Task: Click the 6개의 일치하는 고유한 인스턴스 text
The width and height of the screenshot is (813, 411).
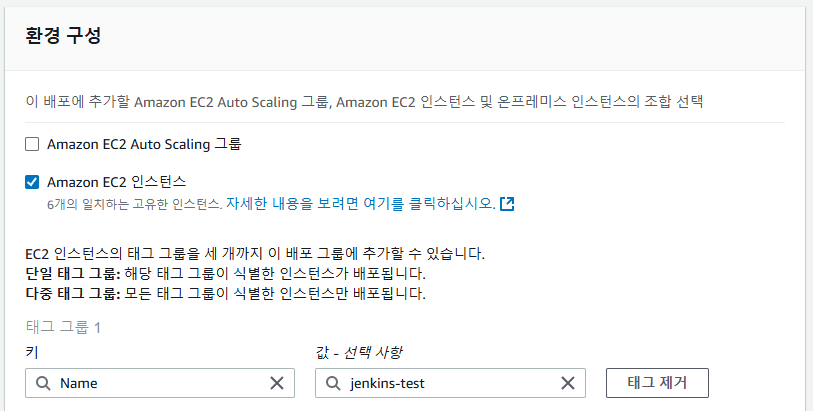Action: pos(135,204)
